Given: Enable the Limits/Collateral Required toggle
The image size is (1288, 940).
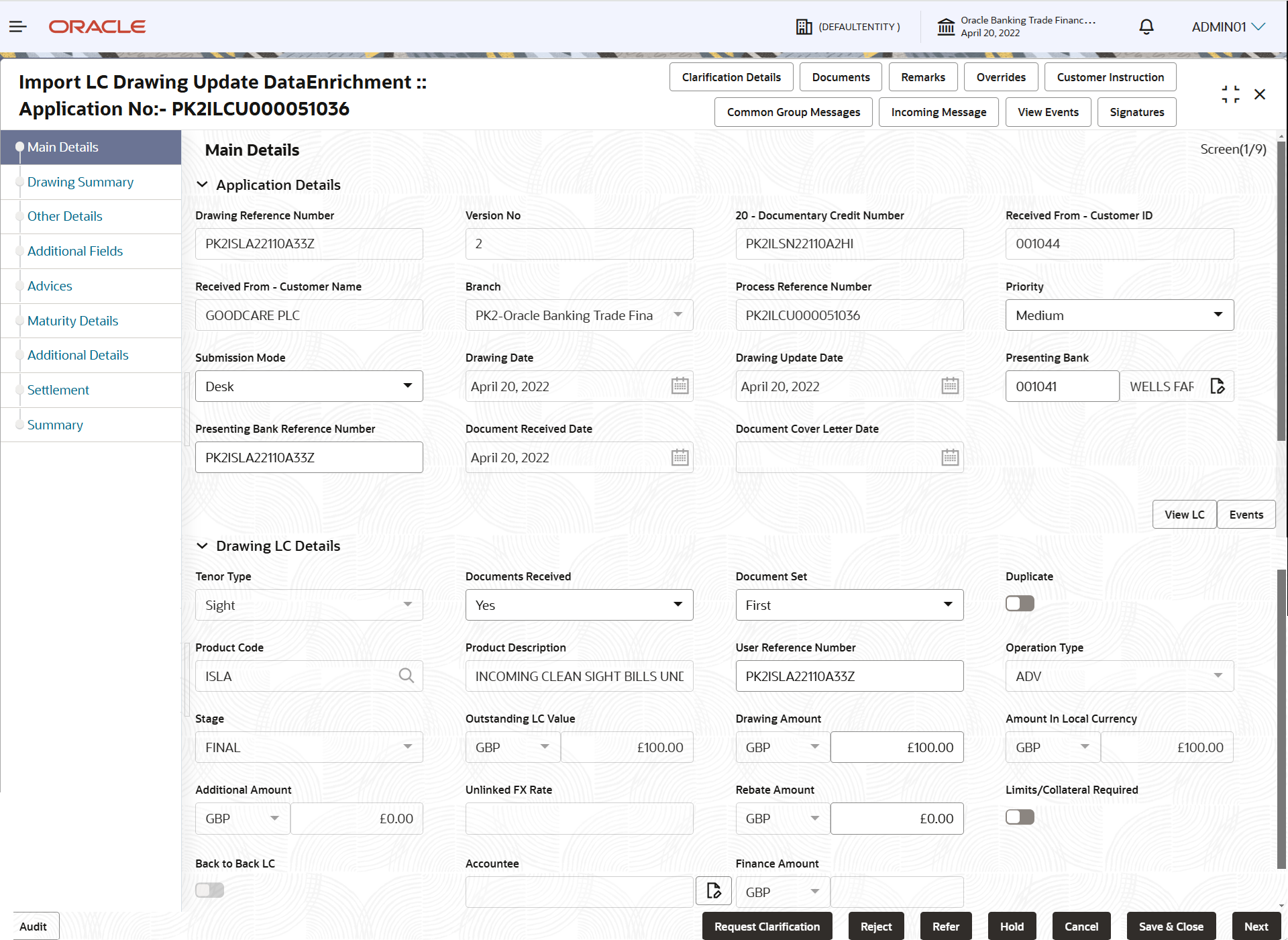Looking at the screenshot, I should [x=1019, y=817].
